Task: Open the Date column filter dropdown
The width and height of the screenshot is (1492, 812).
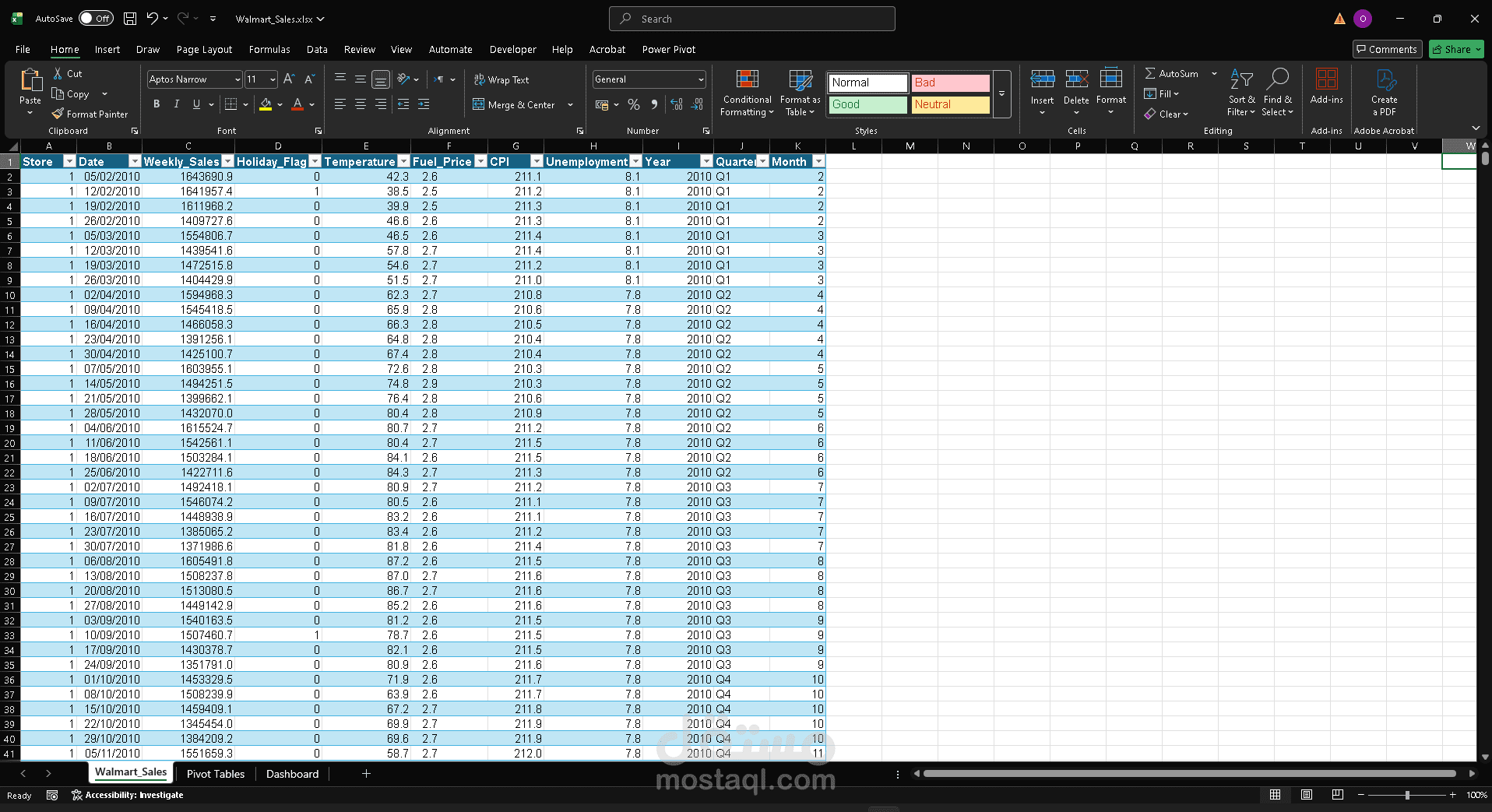Action: point(135,161)
